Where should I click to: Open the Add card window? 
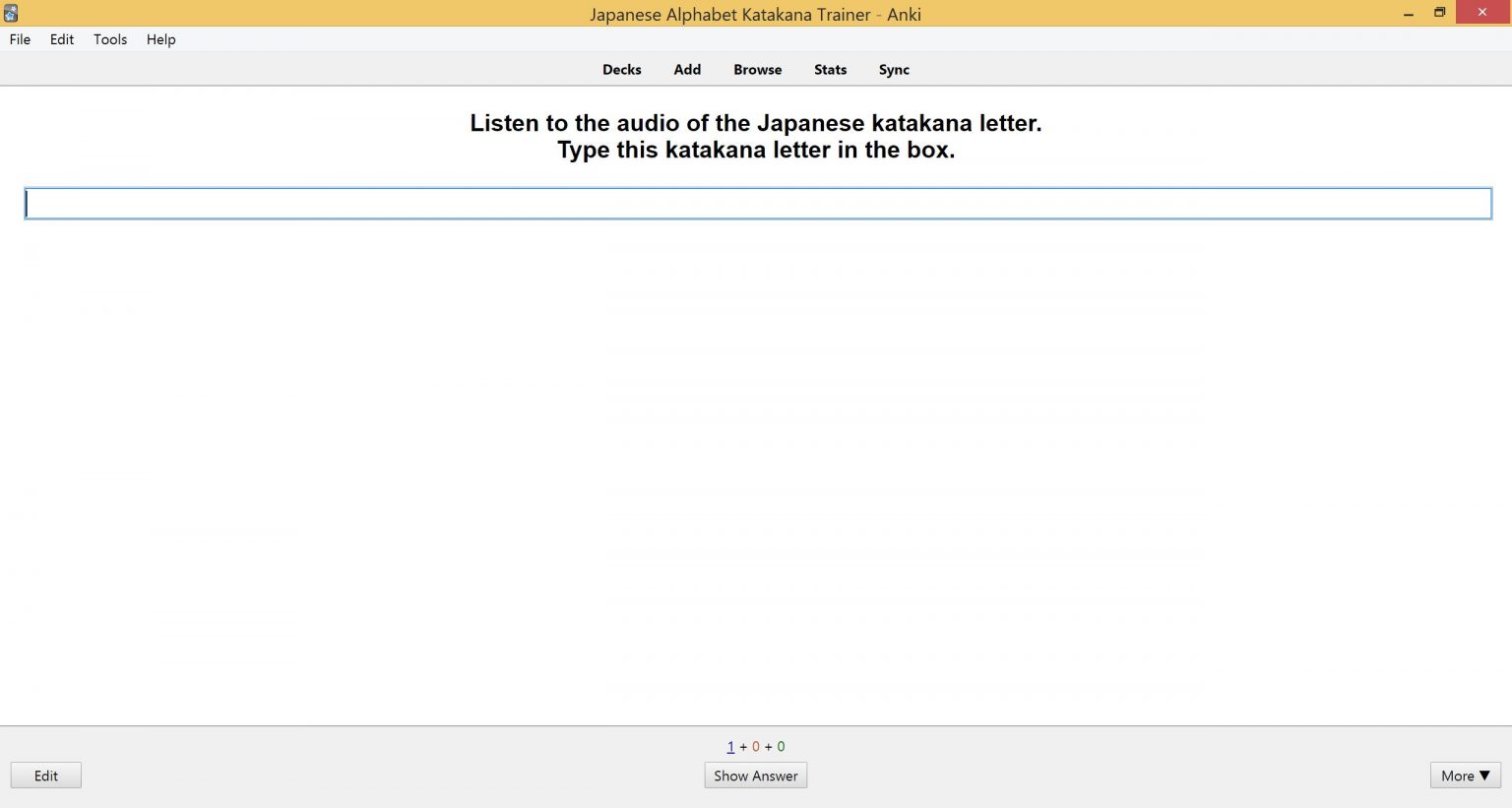tap(686, 69)
